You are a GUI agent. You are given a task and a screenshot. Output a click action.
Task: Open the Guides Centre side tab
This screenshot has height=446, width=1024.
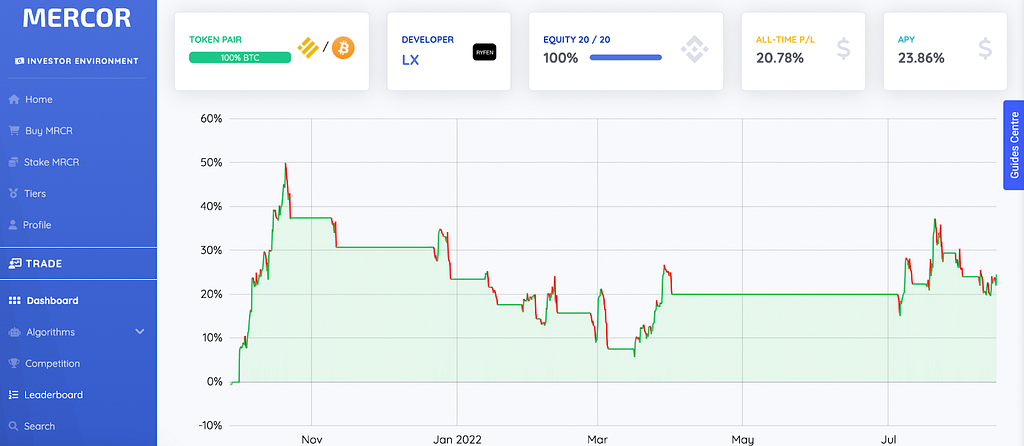click(1014, 145)
